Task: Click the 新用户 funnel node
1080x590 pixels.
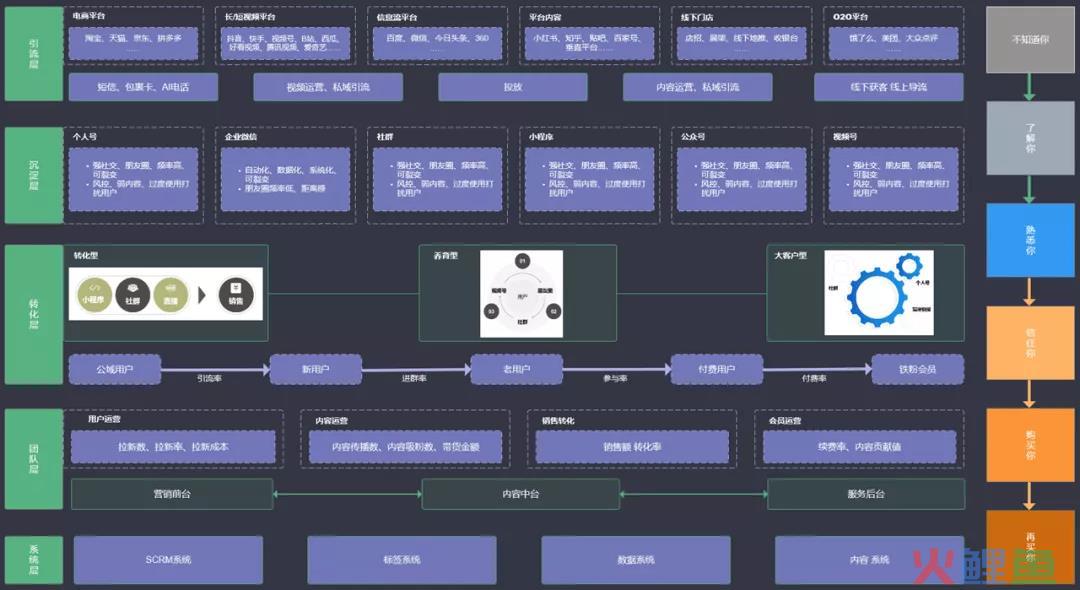Action: (x=315, y=369)
